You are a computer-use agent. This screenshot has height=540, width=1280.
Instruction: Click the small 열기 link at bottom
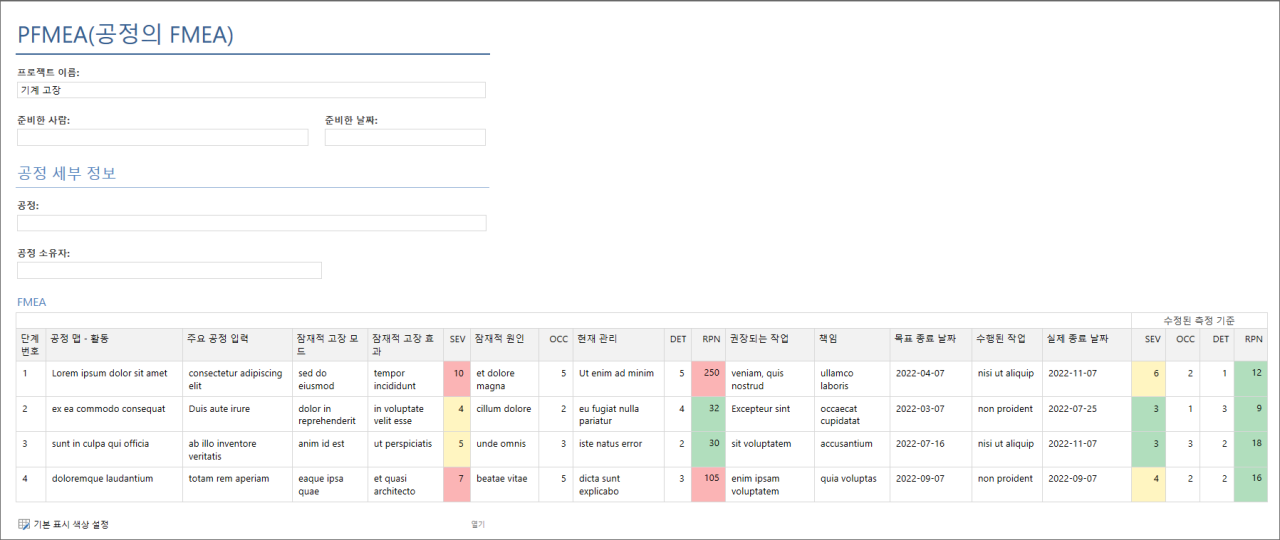477,524
